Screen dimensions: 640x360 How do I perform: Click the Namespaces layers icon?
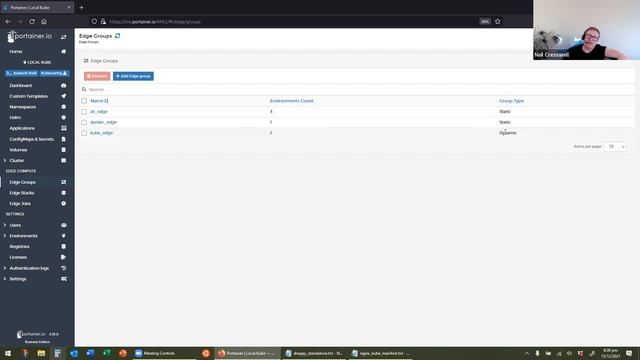64,107
